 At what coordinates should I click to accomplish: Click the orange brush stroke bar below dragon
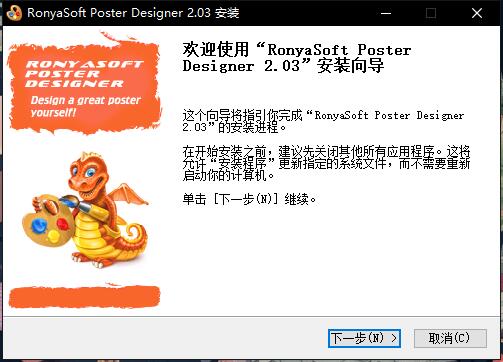tap(84, 297)
